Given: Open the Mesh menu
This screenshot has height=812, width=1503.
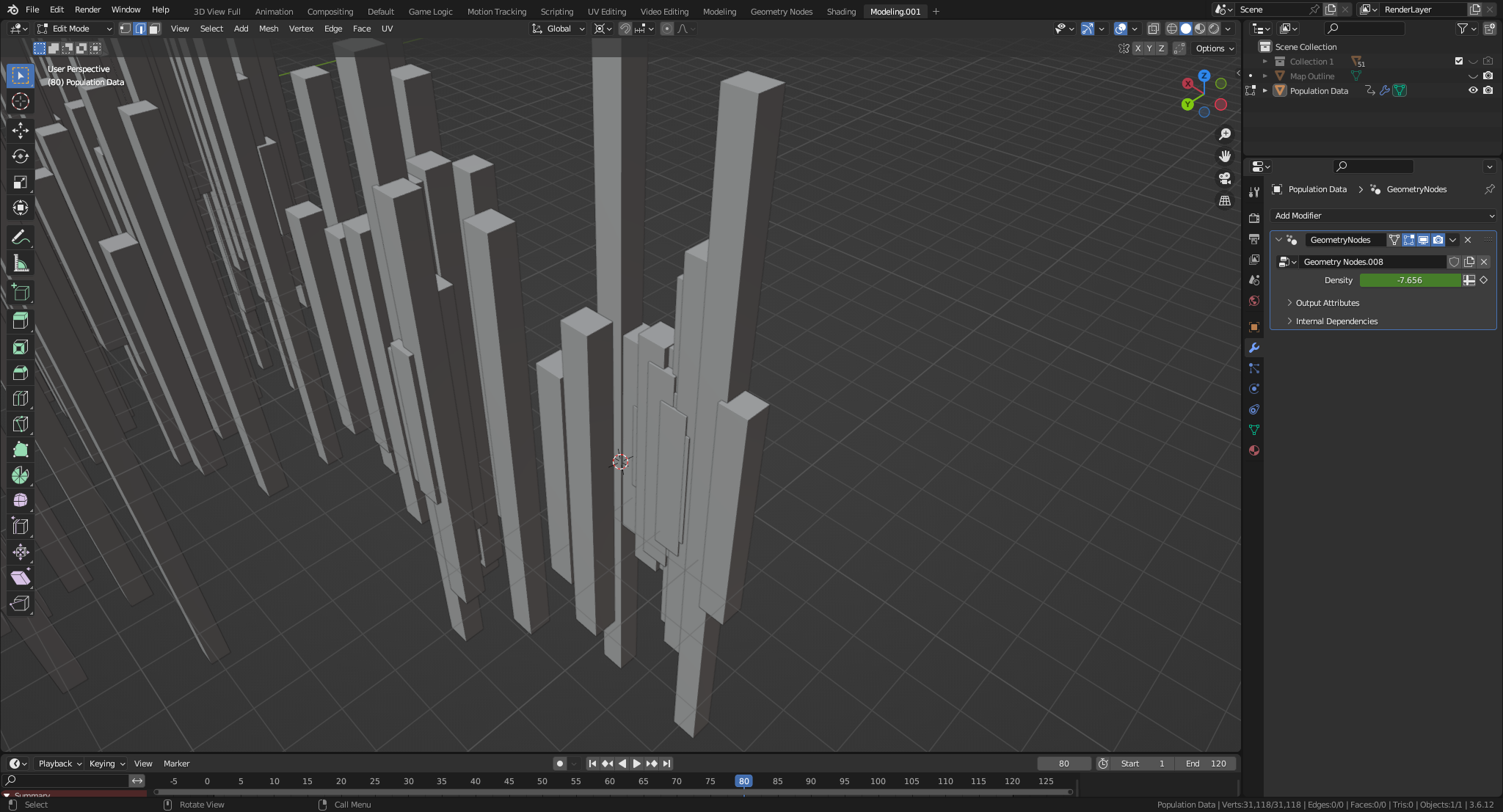Looking at the screenshot, I should (x=269, y=29).
